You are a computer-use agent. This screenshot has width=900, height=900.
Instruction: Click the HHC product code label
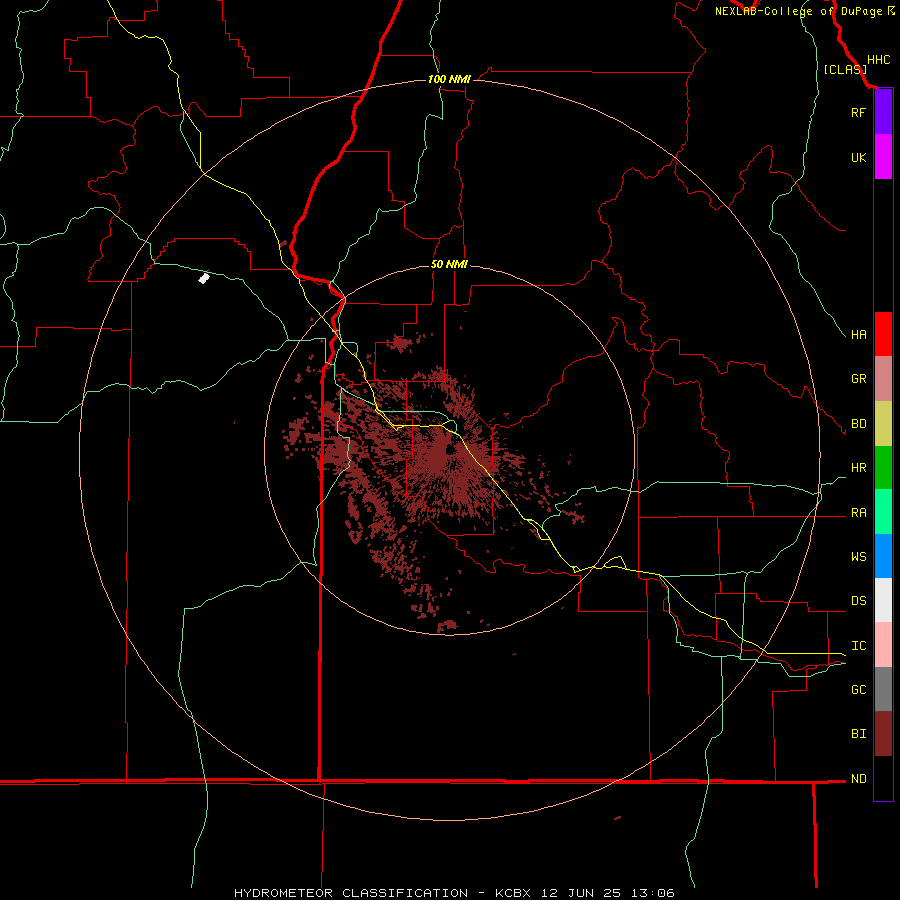(x=879, y=60)
